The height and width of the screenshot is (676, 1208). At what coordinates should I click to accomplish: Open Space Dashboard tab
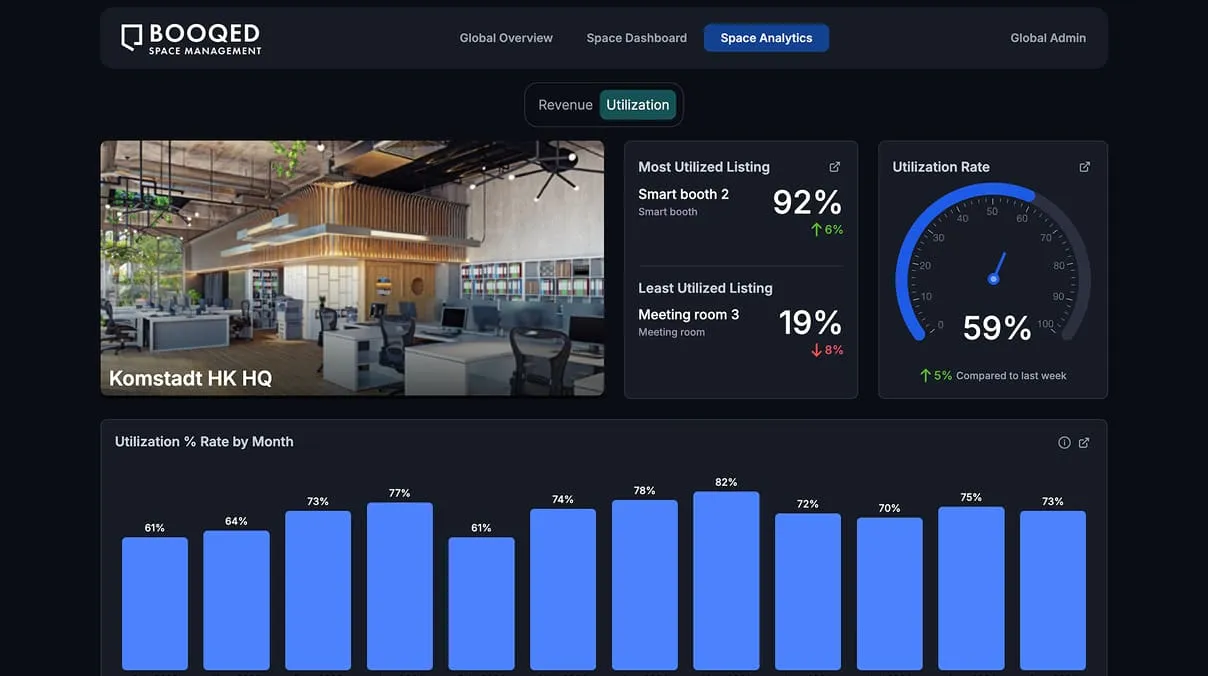637,38
